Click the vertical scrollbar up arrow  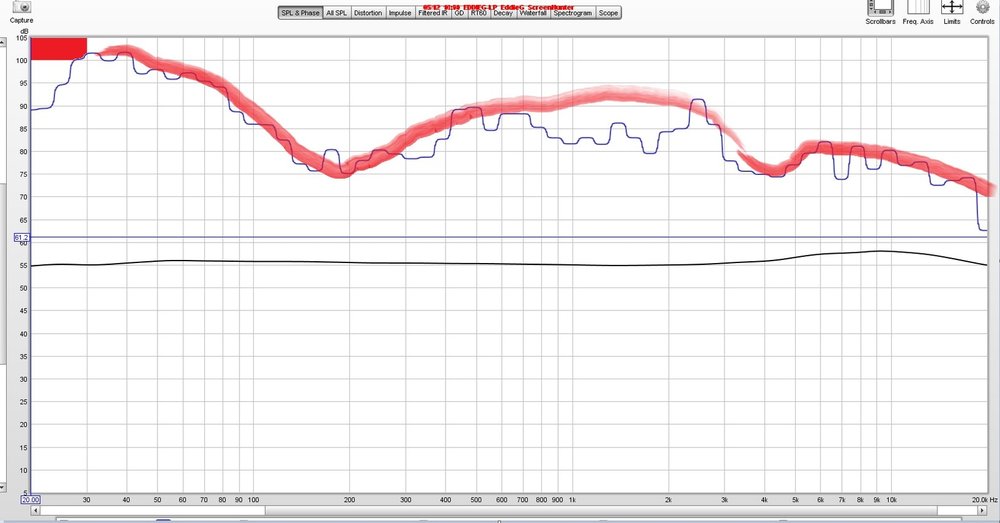click(2, 42)
